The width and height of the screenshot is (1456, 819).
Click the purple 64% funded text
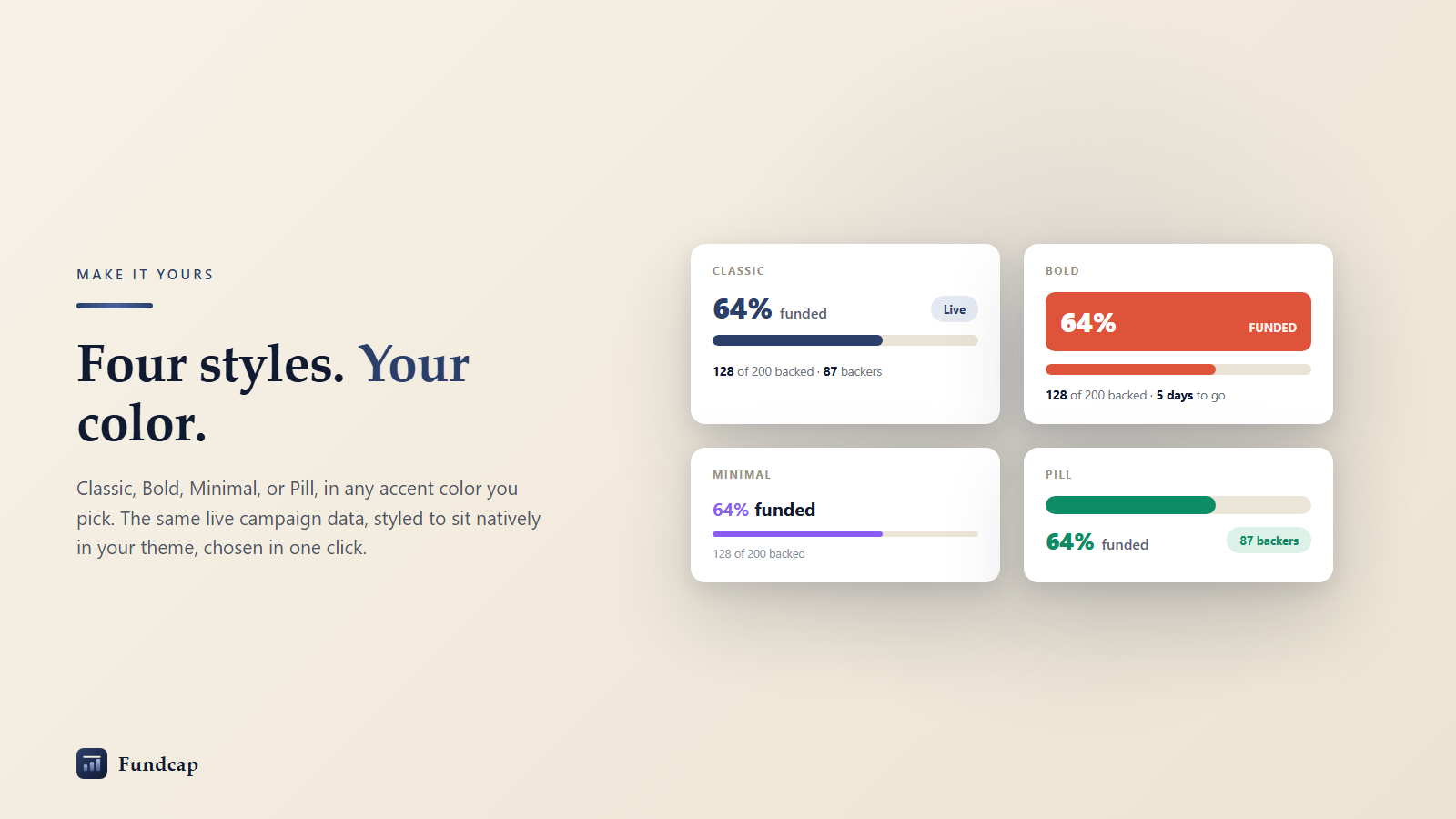[763, 510]
